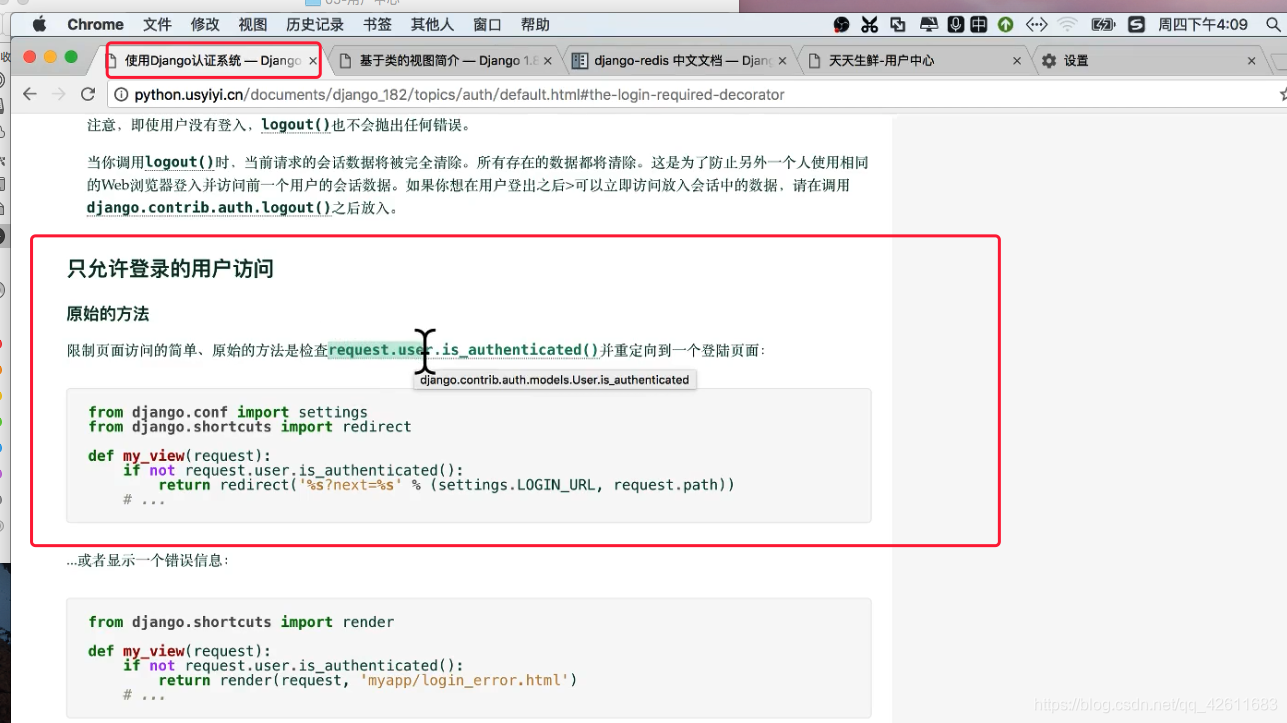
Task: Click the green up-arrow icon in menu bar
Action: point(1006,24)
